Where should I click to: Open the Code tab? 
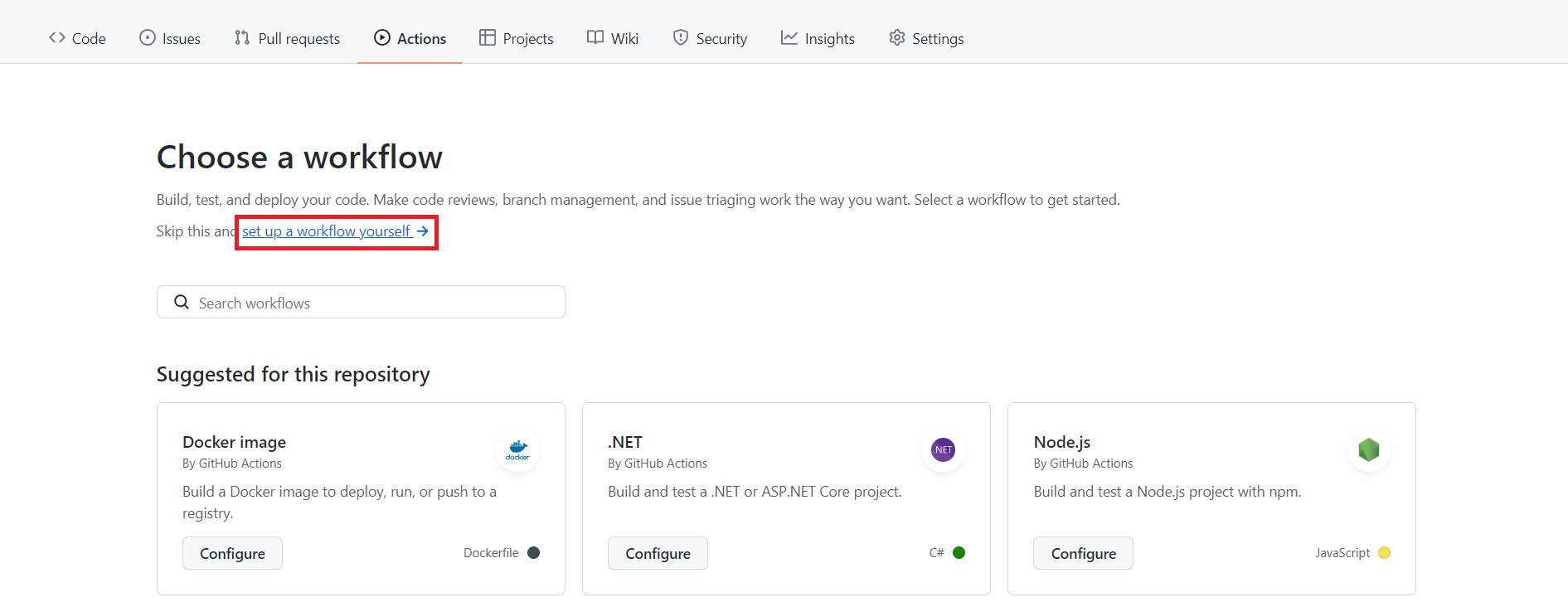click(77, 38)
